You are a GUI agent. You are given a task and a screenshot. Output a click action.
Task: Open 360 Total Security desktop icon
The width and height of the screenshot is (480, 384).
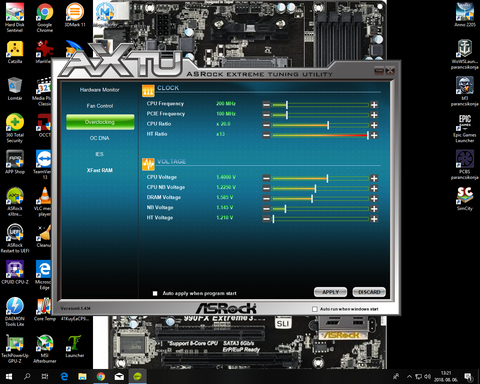15,128
